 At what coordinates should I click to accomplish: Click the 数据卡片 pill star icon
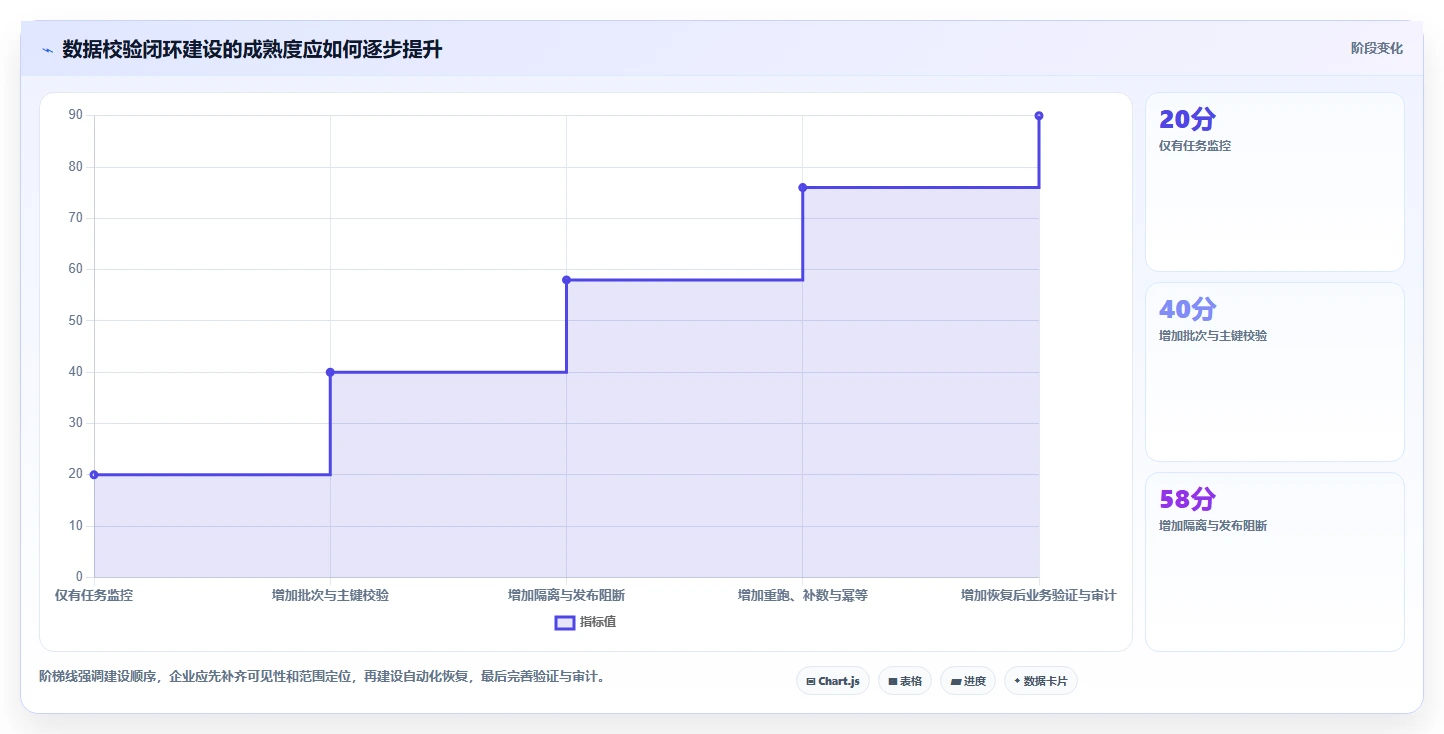click(x=1017, y=681)
